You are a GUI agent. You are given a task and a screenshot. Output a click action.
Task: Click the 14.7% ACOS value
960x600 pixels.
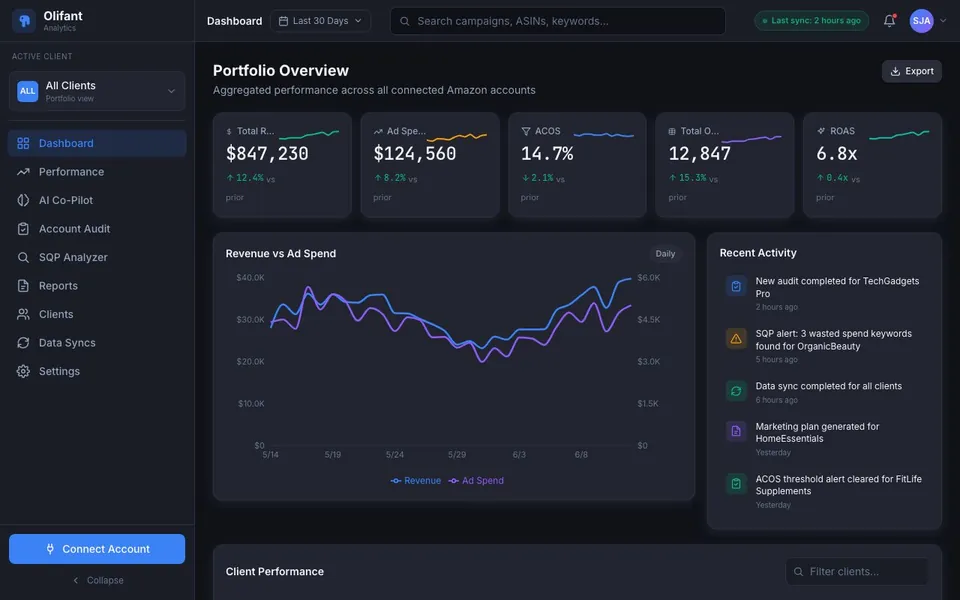[x=547, y=154]
